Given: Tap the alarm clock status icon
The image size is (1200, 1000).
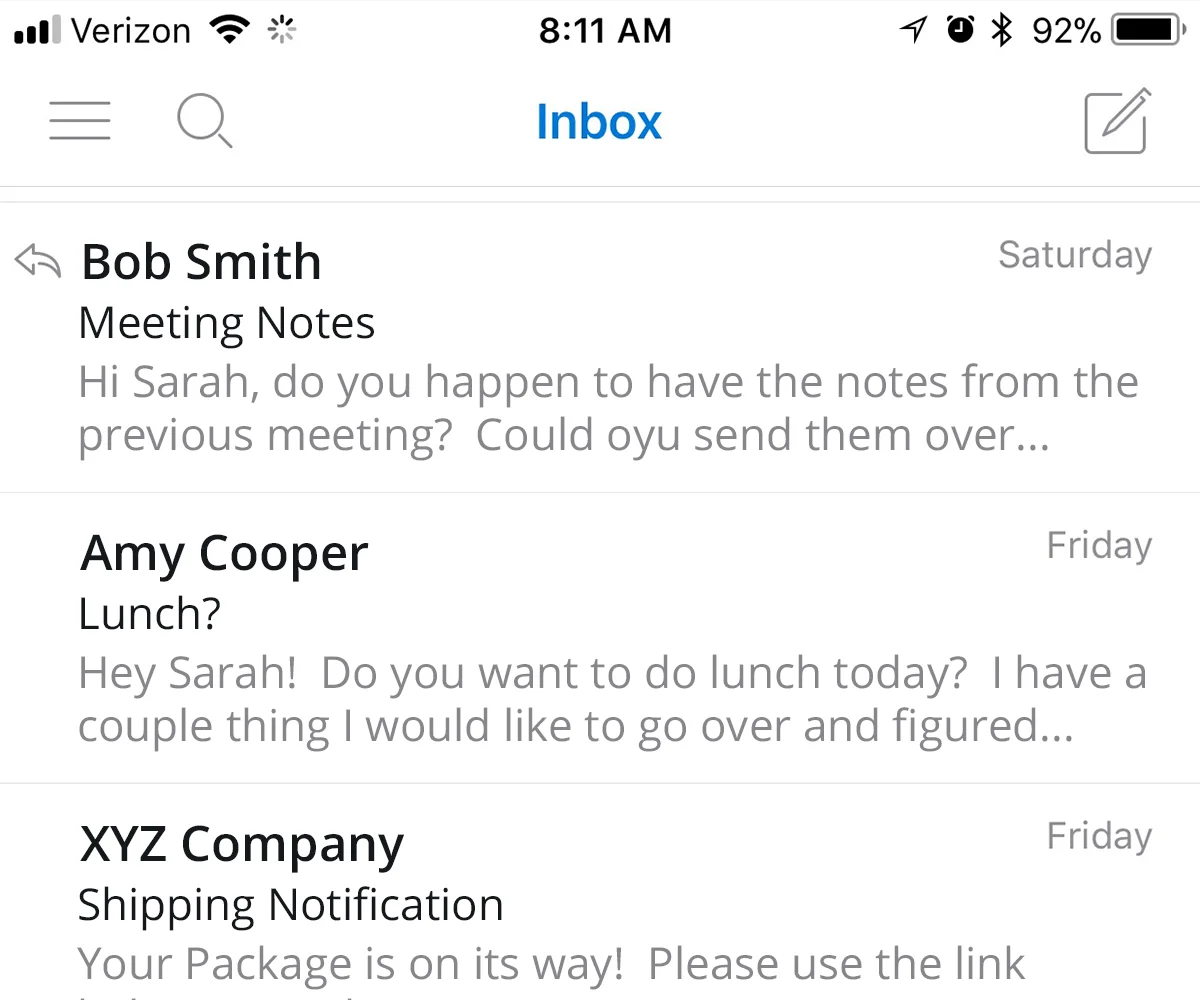Looking at the screenshot, I should click(960, 31).
